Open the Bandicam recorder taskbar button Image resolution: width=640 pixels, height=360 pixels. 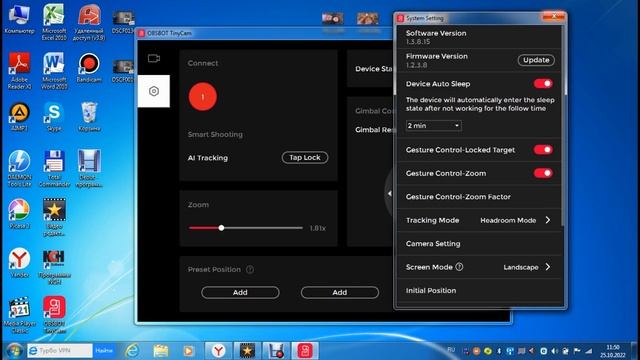coord(276,351)
